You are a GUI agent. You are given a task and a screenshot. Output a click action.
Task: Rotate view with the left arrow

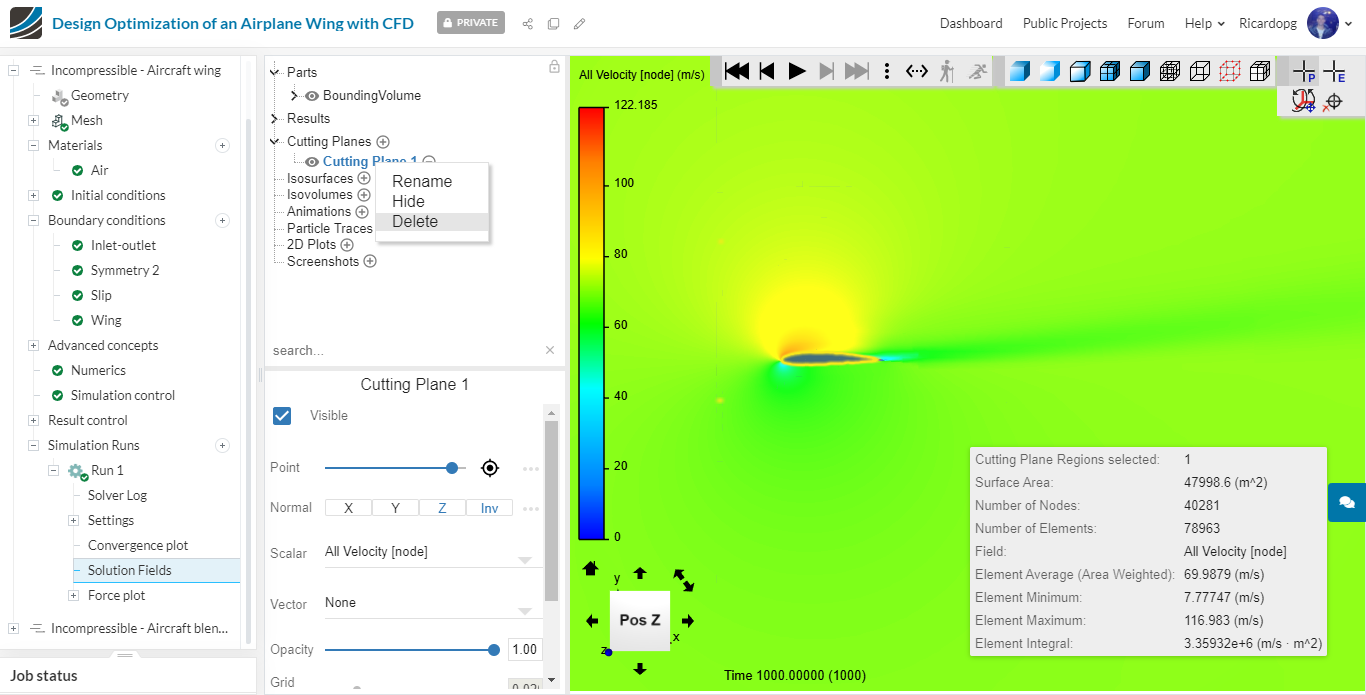tap(592, 621)
